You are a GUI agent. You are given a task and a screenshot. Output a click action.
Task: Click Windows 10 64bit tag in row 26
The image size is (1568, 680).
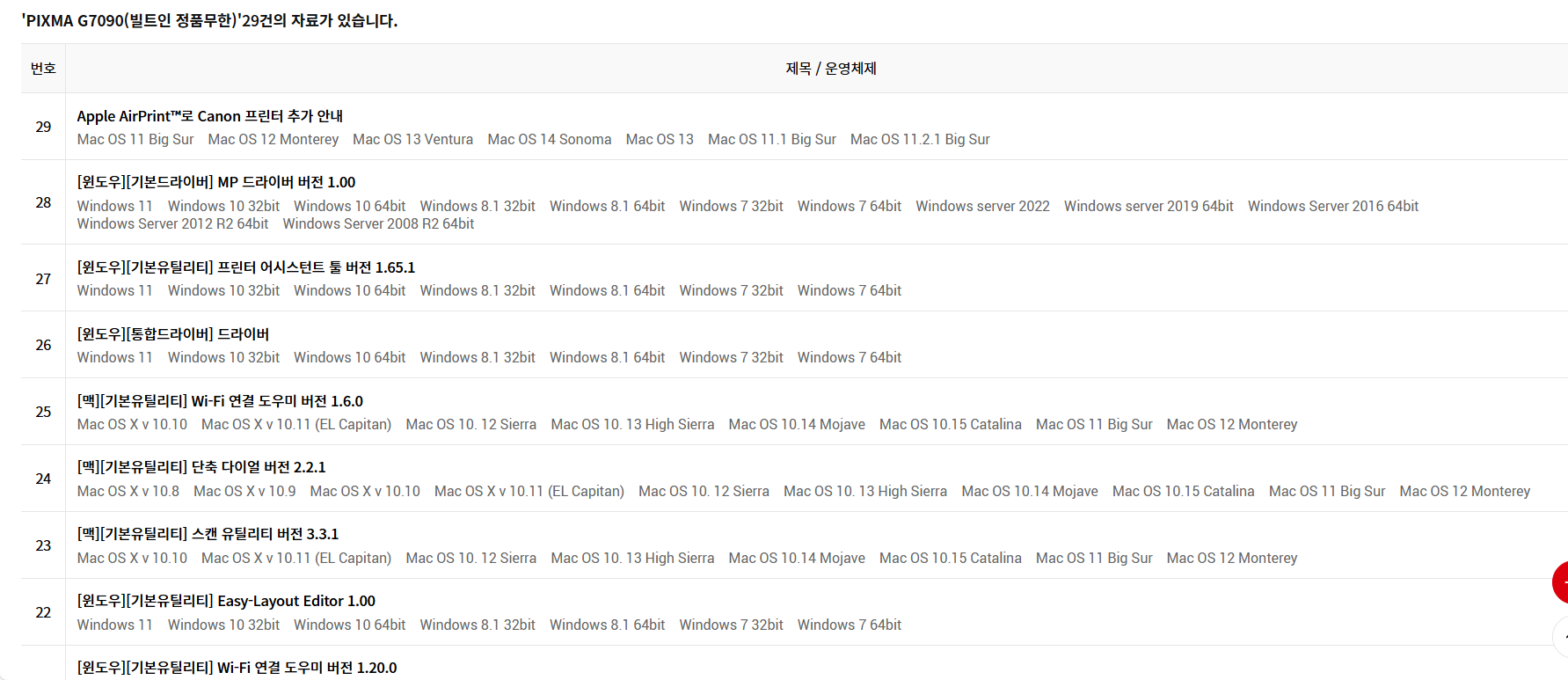click(x=350, y=357)
